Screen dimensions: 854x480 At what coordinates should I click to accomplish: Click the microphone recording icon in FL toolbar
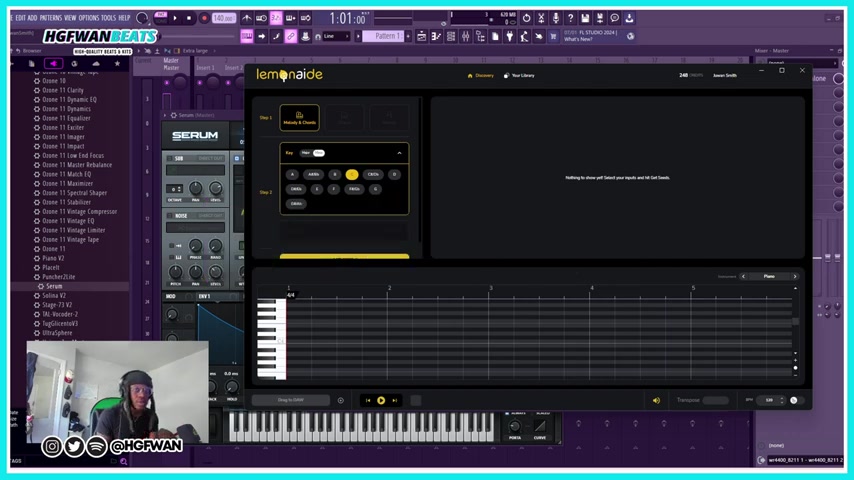click(556, 18)
